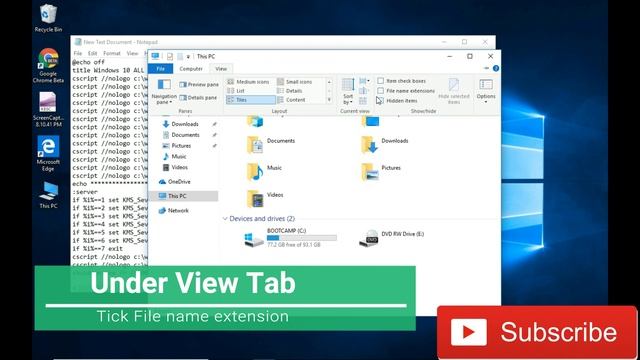
Task: Open folder Options button
Action: [x=486, y=91]
